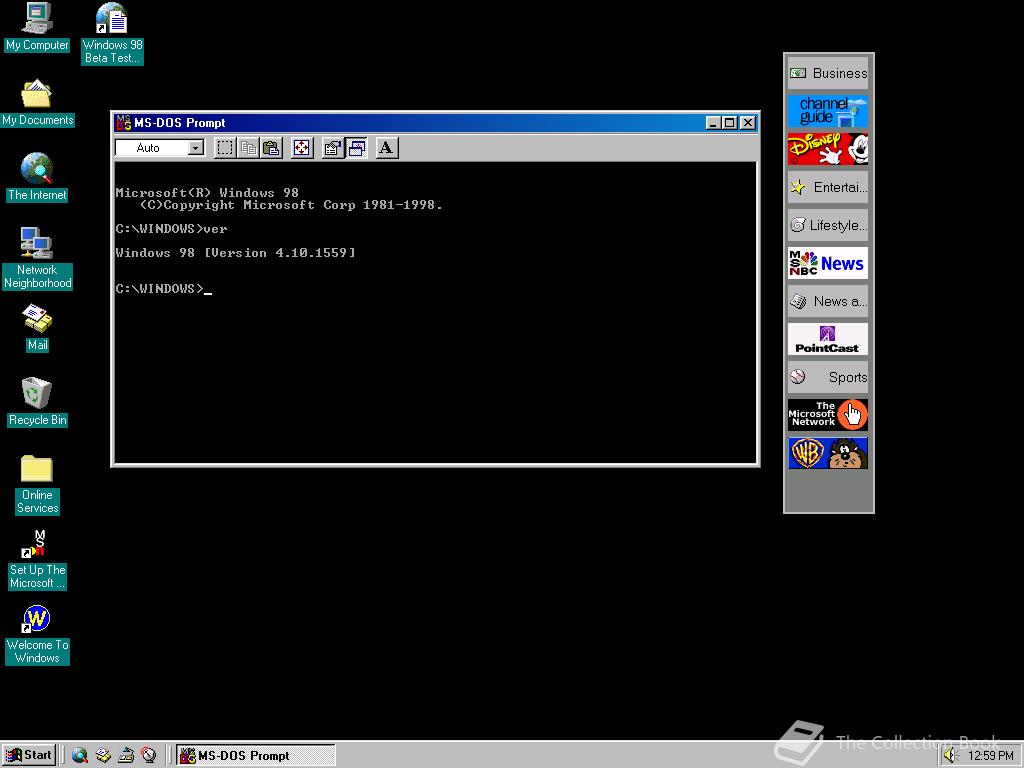Click the 'Windows 98 [Version 4.10.1559]' line
Viewport: 1024px width, 768px height.
coord(236,253)
